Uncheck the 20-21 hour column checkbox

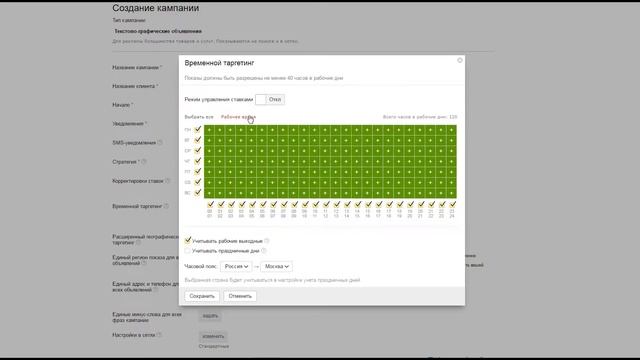[x=421, y=204]
